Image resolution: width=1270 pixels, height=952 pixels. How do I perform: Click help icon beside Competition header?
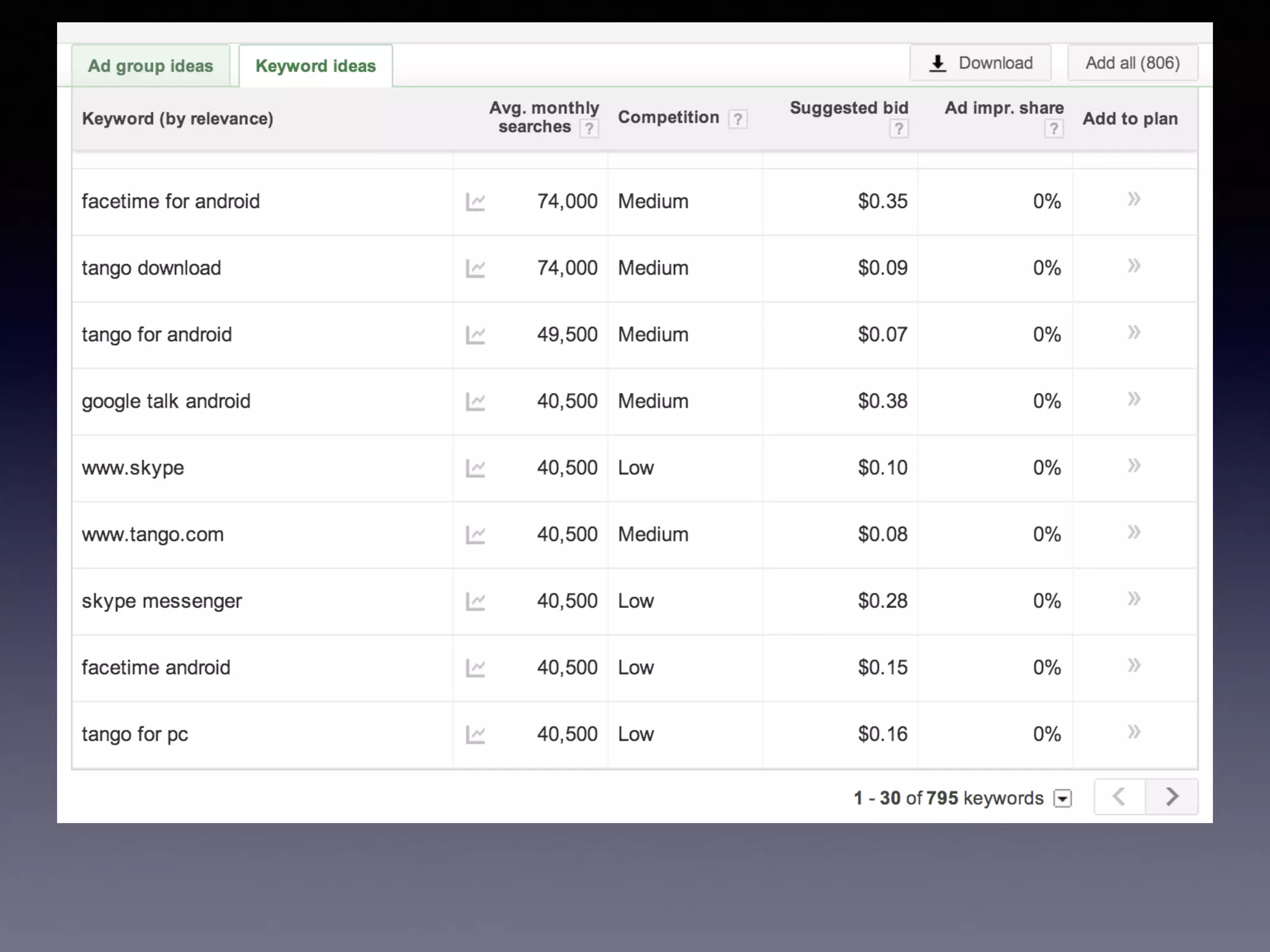point(737,119)
